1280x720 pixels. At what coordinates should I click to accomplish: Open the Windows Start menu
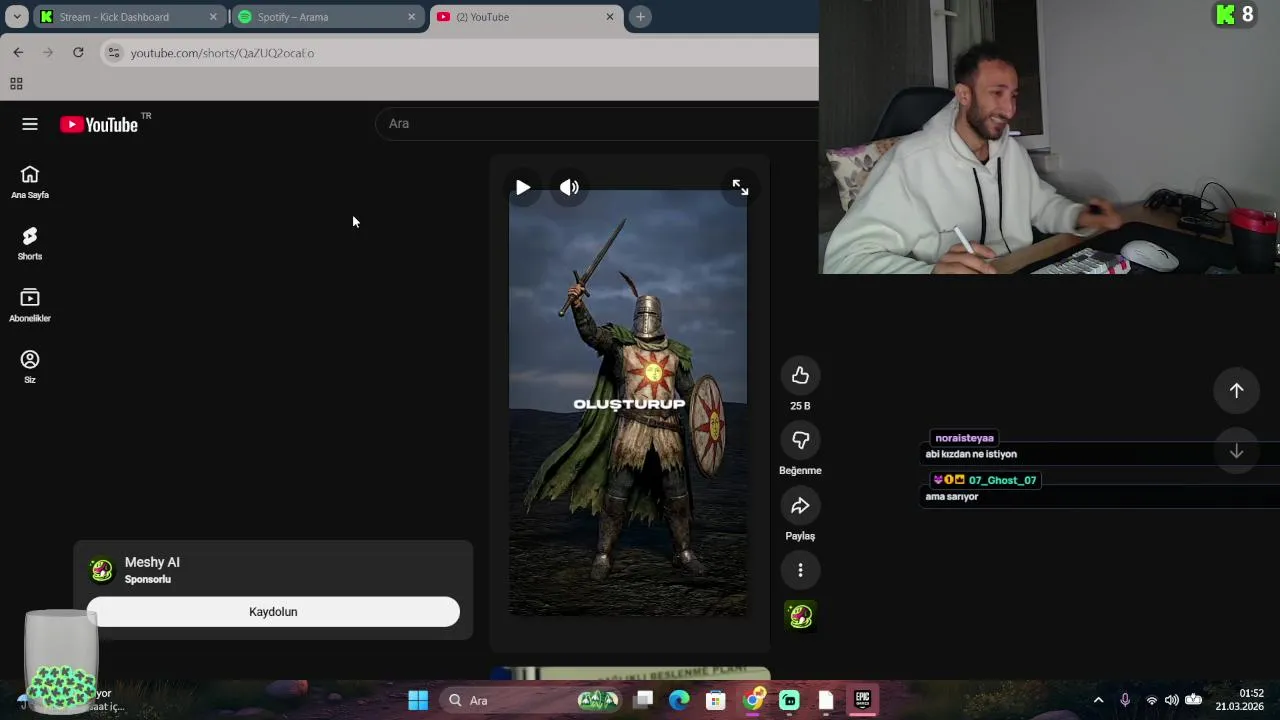pyautogui.click(x=418, y=700)
